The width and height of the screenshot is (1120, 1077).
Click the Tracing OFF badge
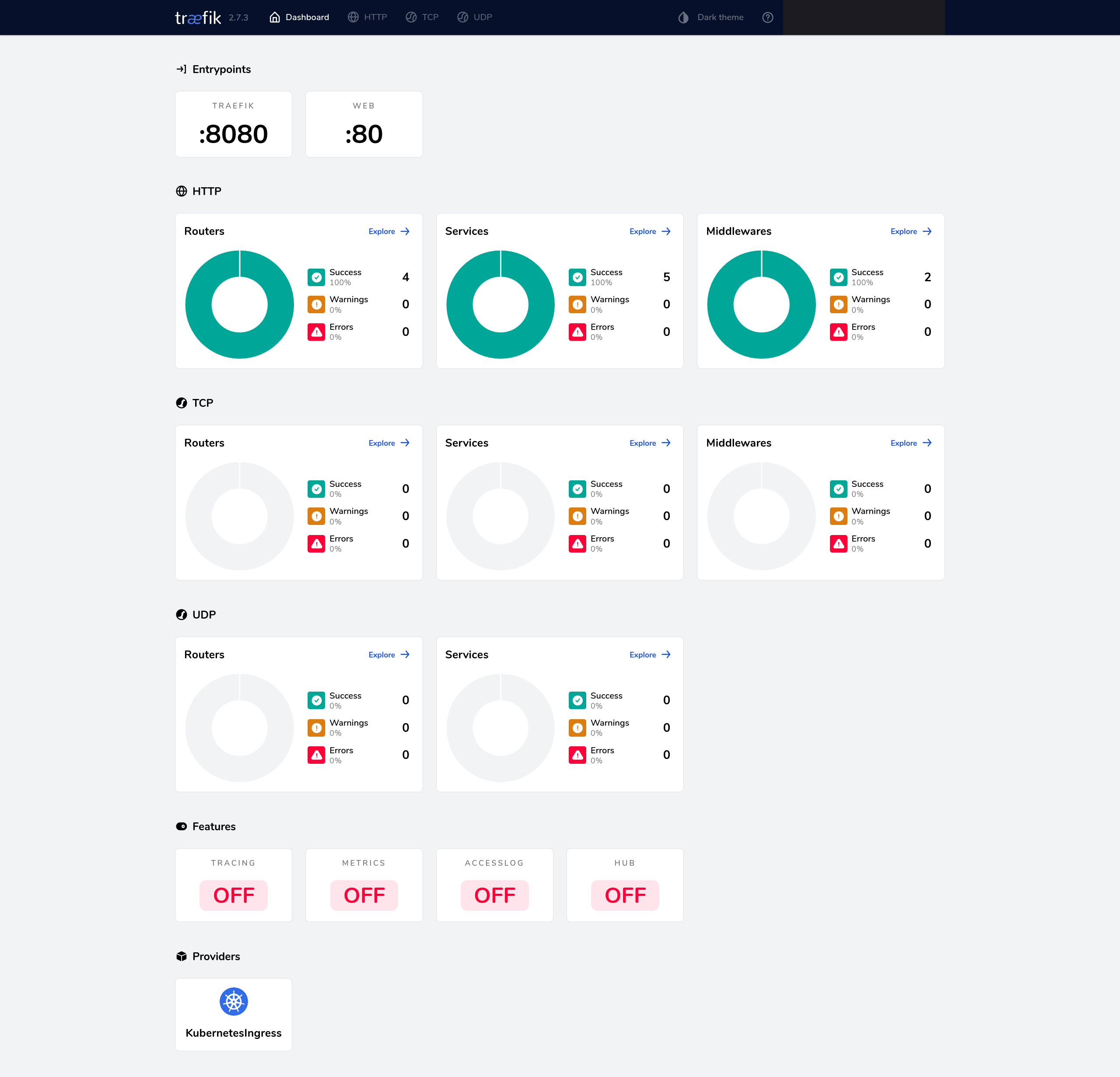click(x=234, y=895)
